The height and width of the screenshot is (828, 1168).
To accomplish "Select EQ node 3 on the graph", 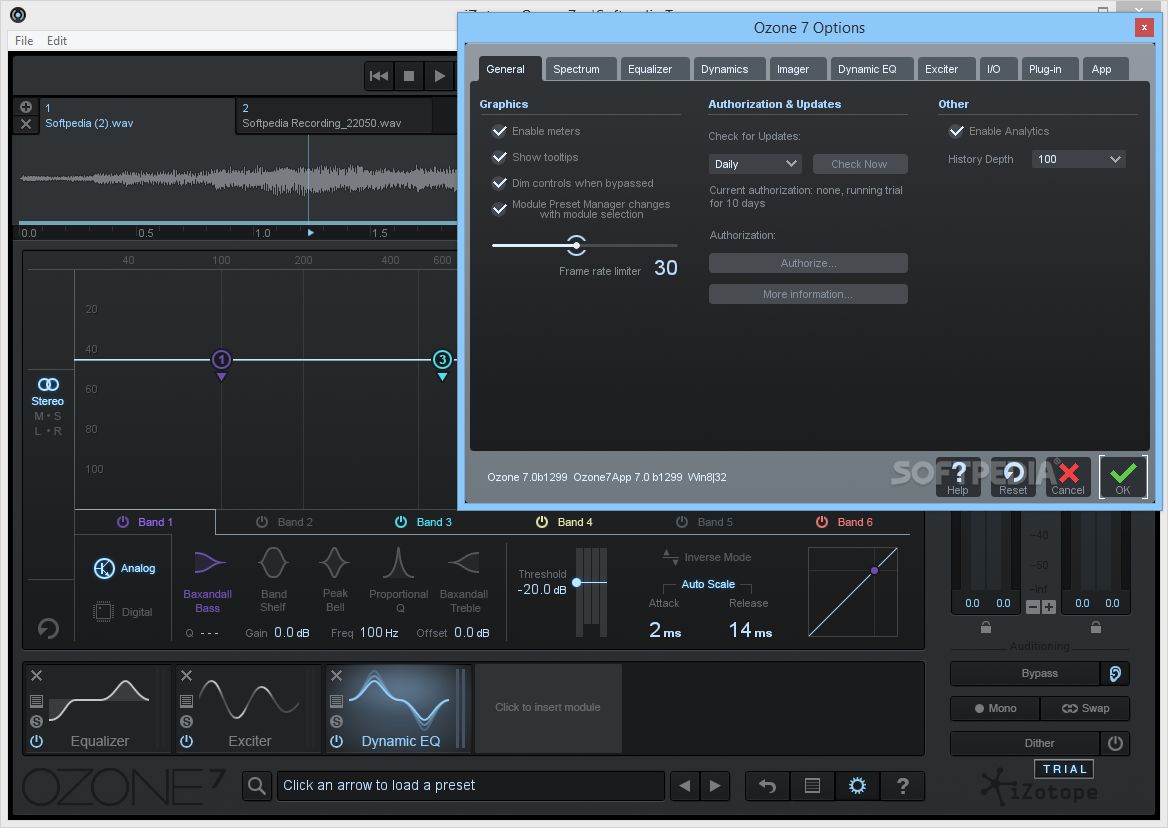I will click(442, 360).
